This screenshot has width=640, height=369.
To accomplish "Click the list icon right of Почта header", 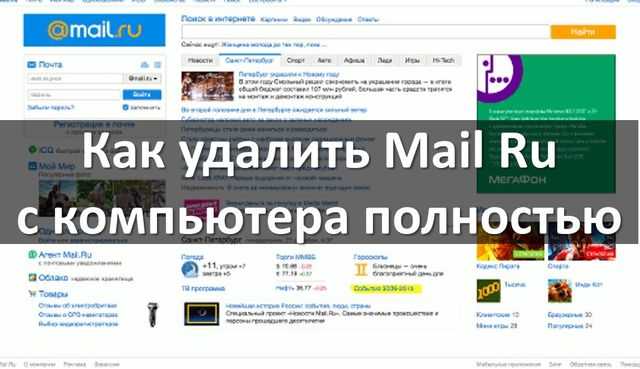I will (158, 65).
